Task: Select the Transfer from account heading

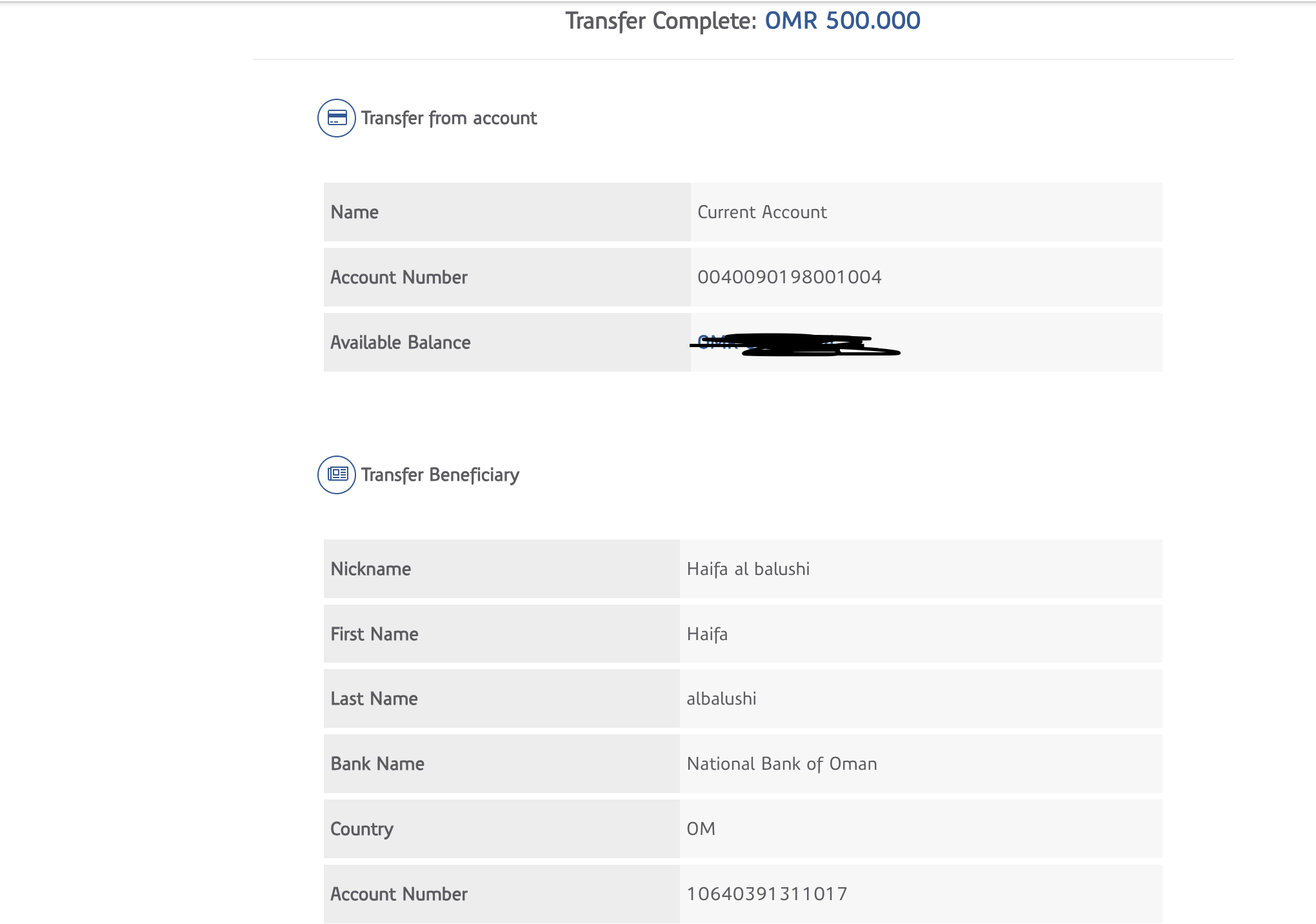Action: tap(449, 118)
